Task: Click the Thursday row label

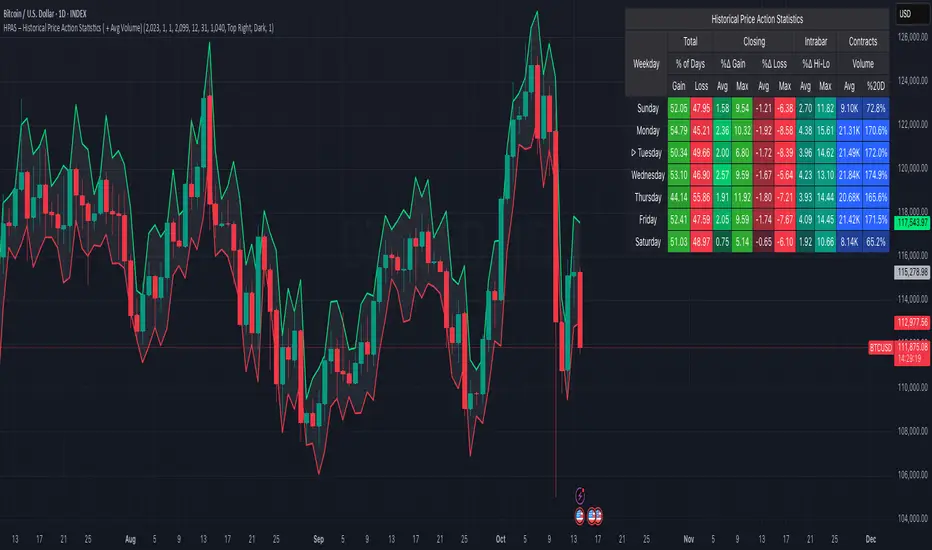Action: 647,197
